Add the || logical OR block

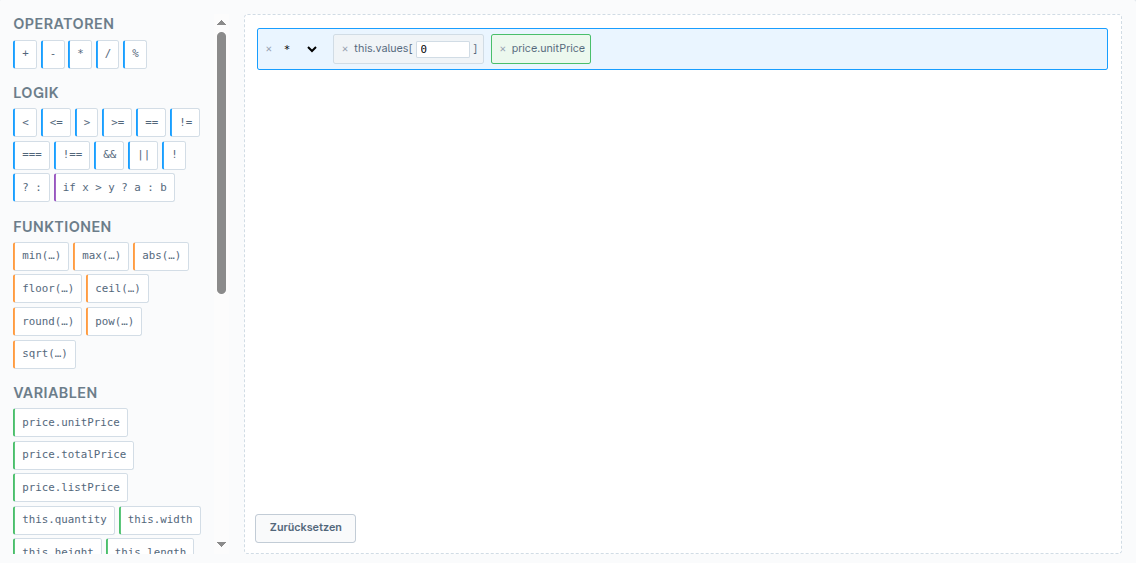pos(143,155)
